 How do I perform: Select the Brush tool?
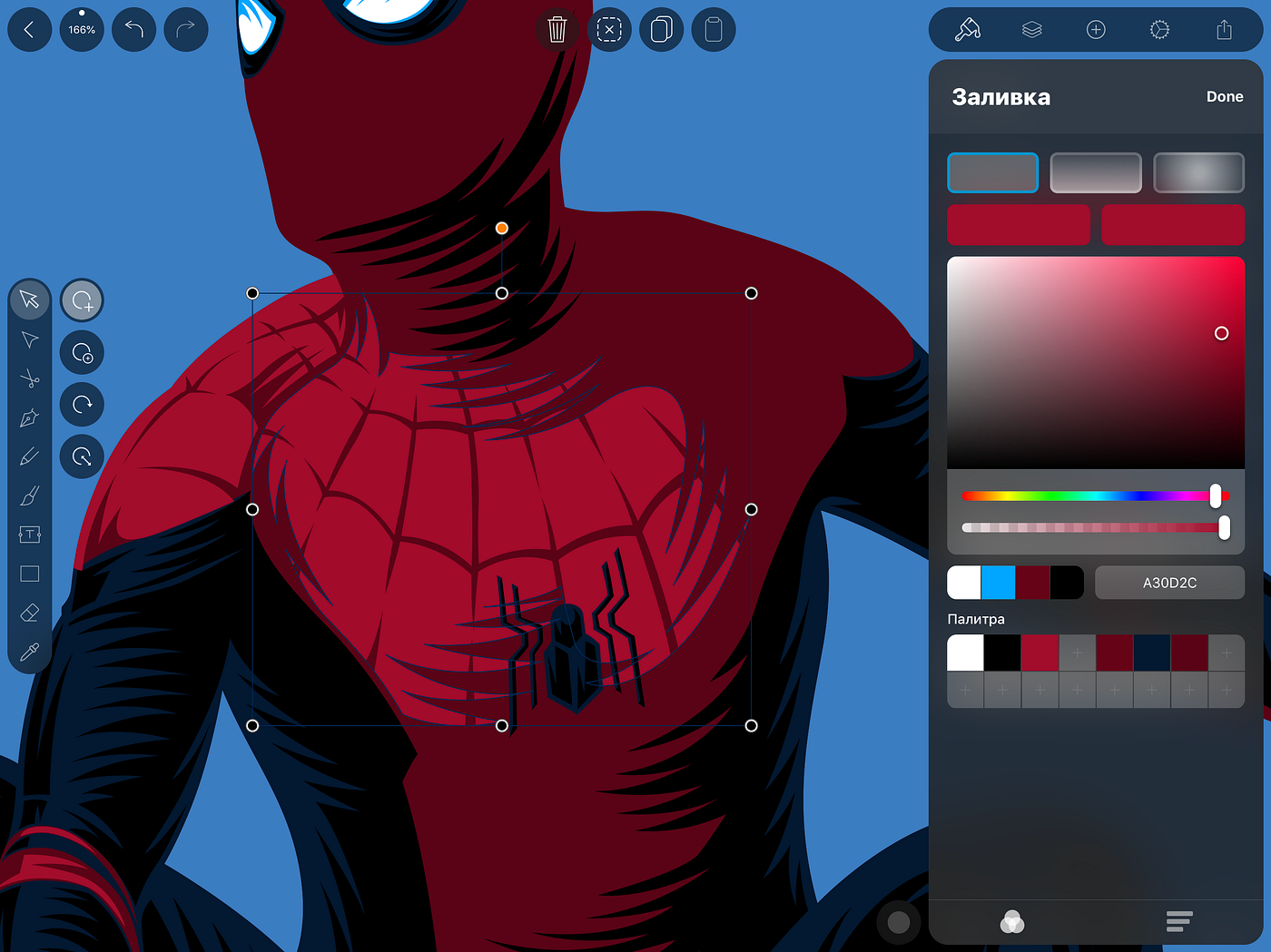30,496
